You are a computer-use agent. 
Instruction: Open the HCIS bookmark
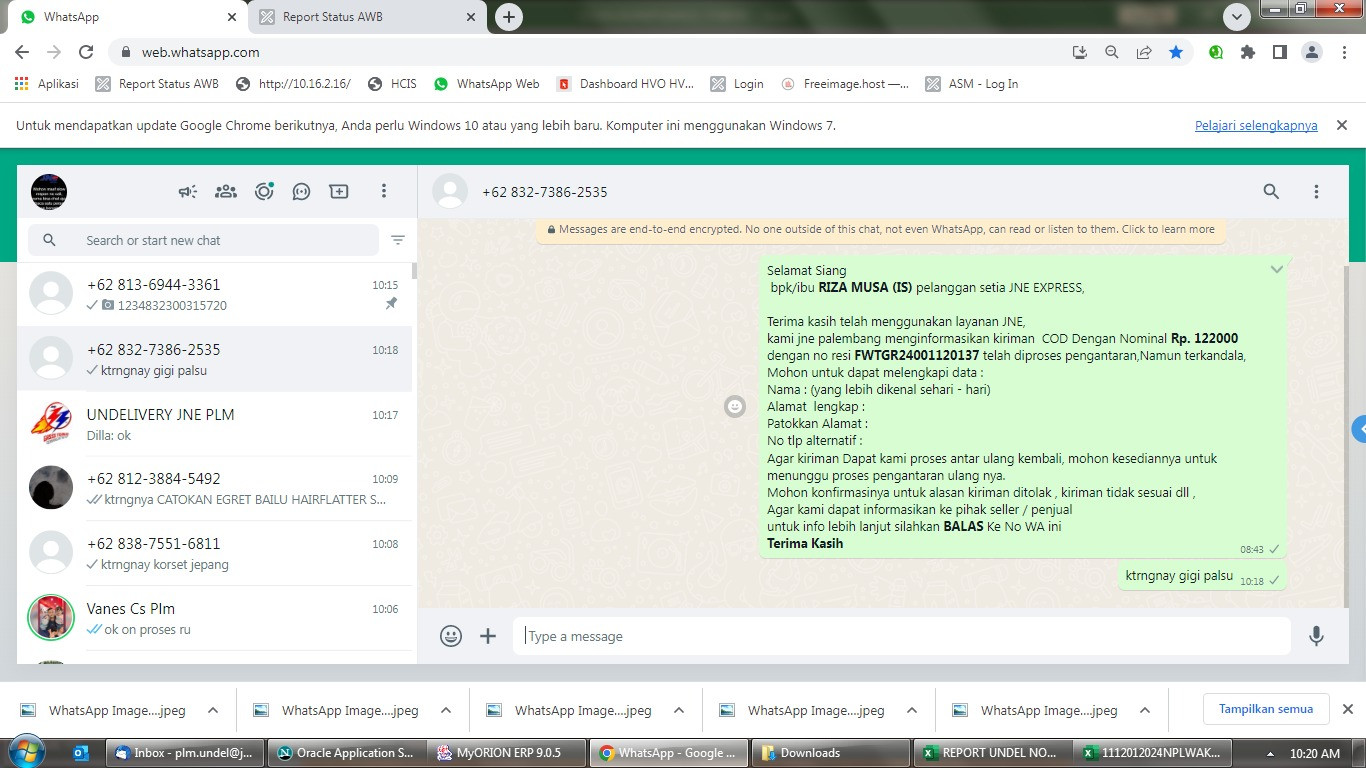coord(392,84)
